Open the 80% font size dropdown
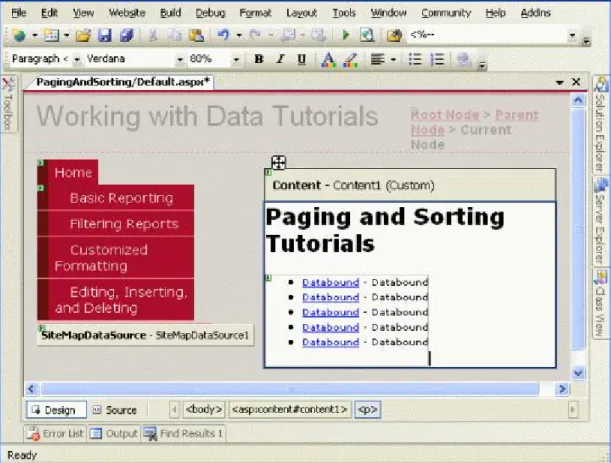Screen dimensions: 611x463 236,60
